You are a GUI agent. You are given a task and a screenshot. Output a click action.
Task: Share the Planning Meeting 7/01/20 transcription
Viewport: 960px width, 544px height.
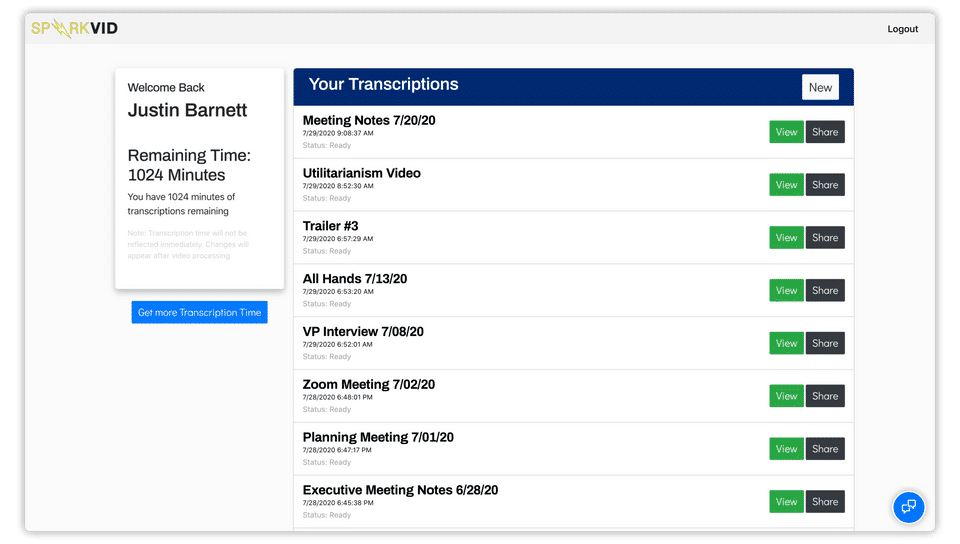click(x=825, y=449)
